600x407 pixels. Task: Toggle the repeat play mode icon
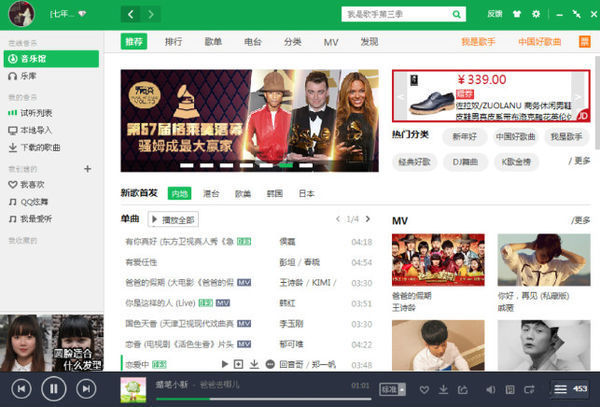click(529, 390)
